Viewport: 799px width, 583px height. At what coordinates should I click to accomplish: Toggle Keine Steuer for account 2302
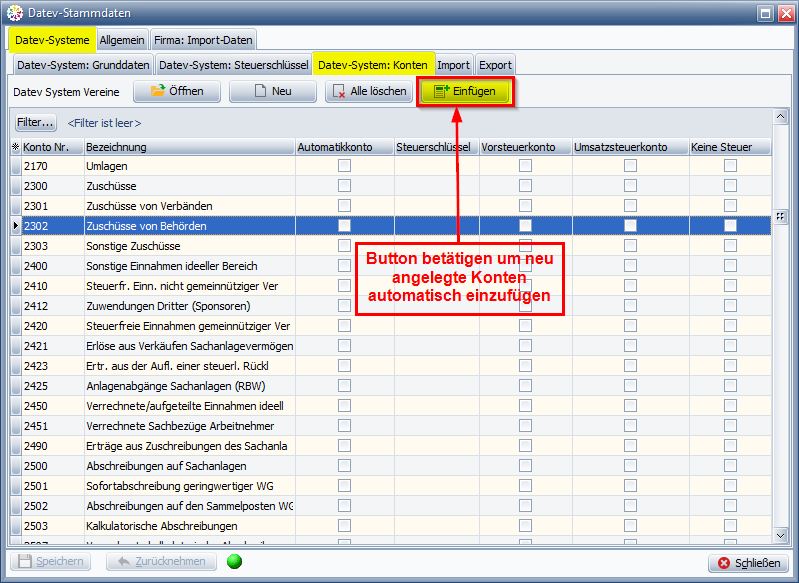tap(730, 226)
